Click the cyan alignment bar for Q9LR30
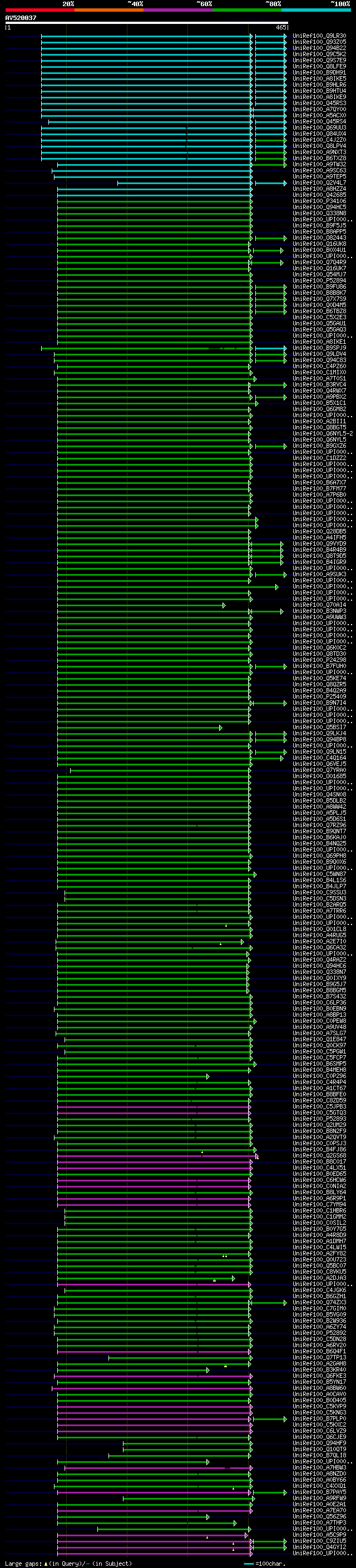The width and height of the screenshot is (356, 1568). coord(147,36)
